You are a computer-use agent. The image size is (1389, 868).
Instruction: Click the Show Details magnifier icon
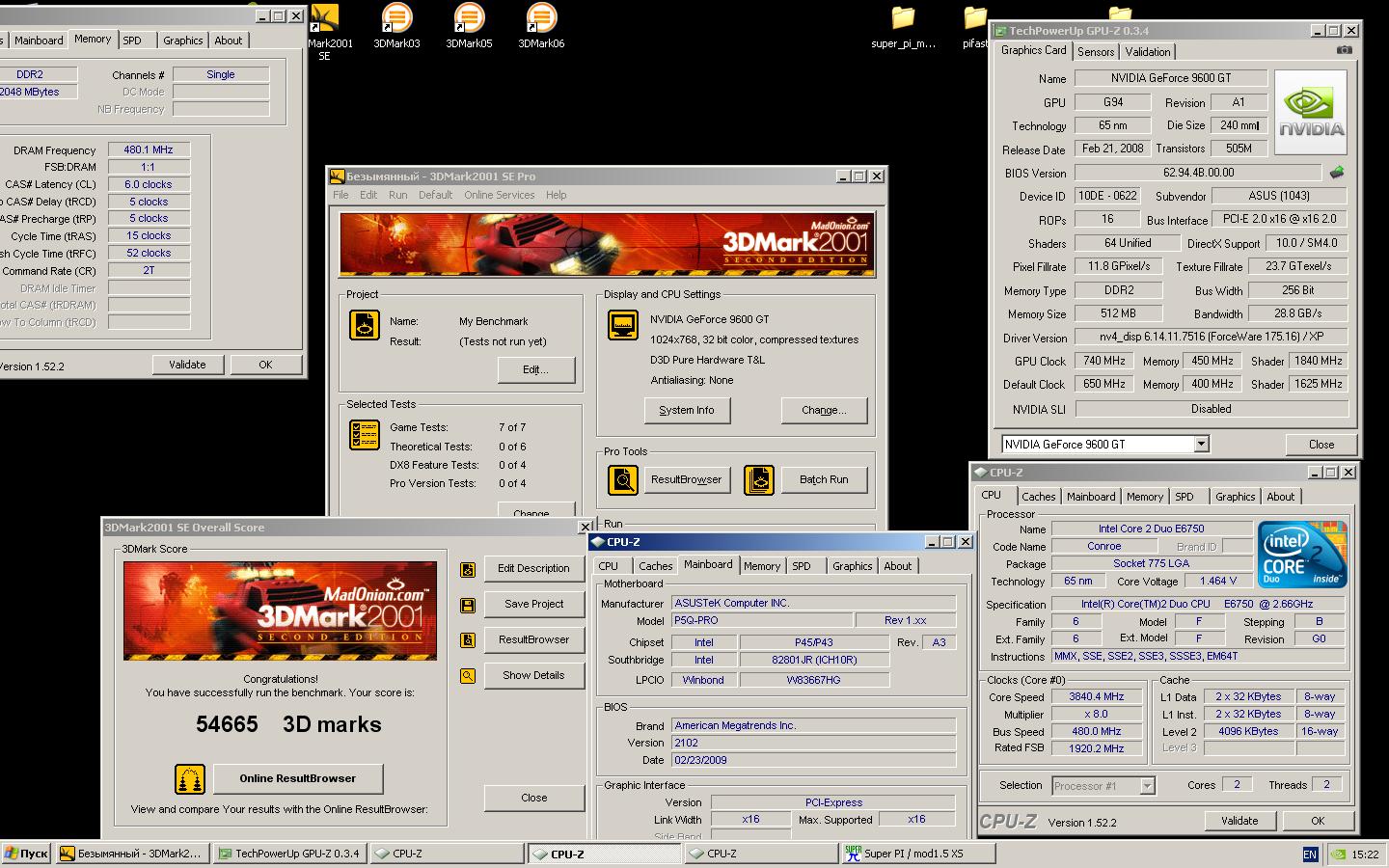[468, 676]
